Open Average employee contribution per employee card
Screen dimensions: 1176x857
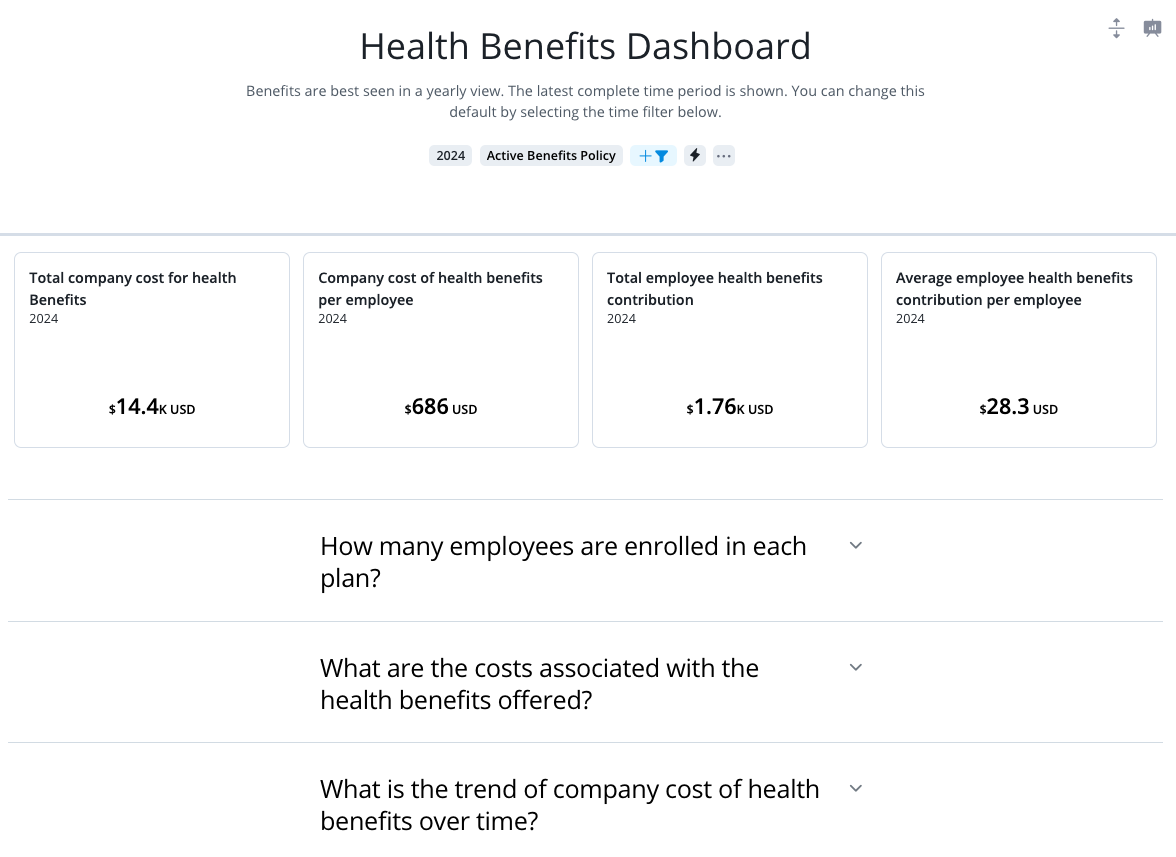1018,350
